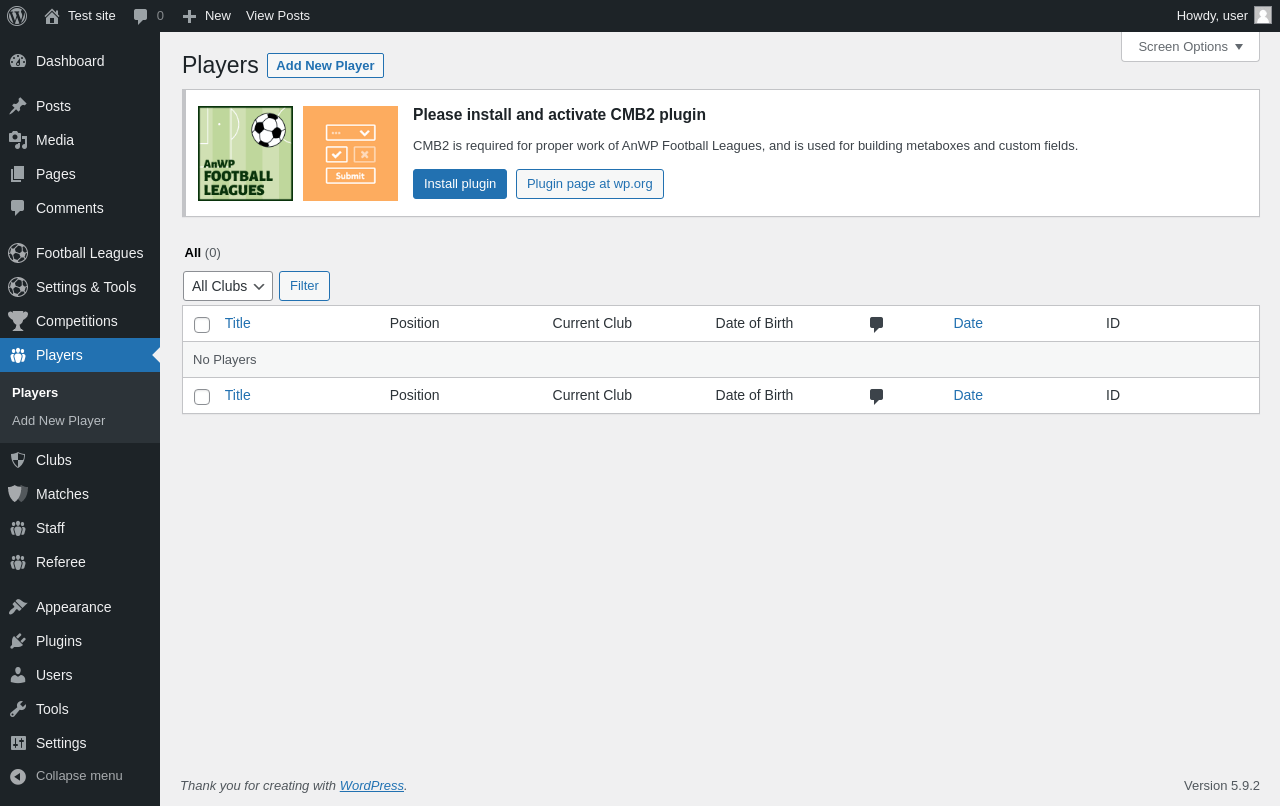1280x806 pixels.
Task: Click the Date of Birth header column
Action: 754,323
